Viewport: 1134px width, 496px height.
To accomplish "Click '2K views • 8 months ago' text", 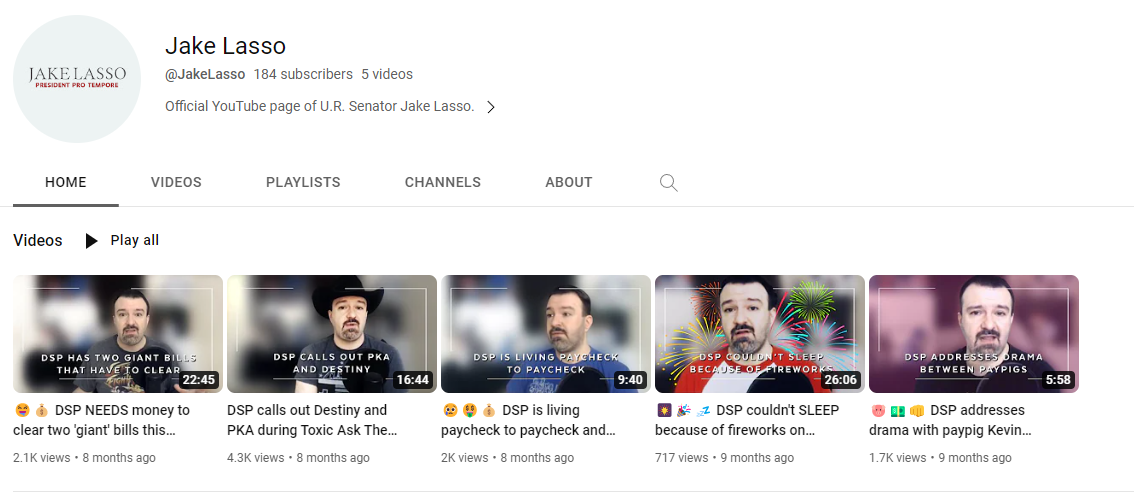I will pos(508,458).
